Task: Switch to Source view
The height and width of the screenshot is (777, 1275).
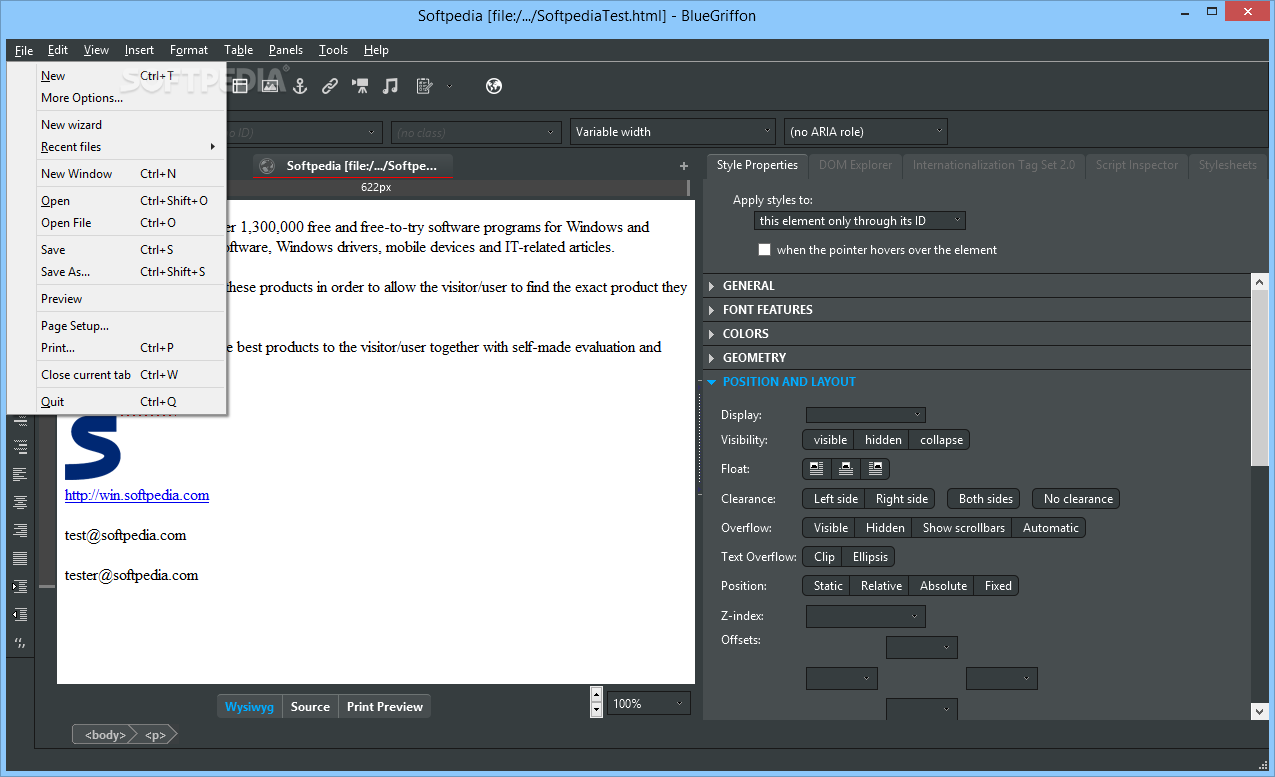Action: click(x=310, y=707)
